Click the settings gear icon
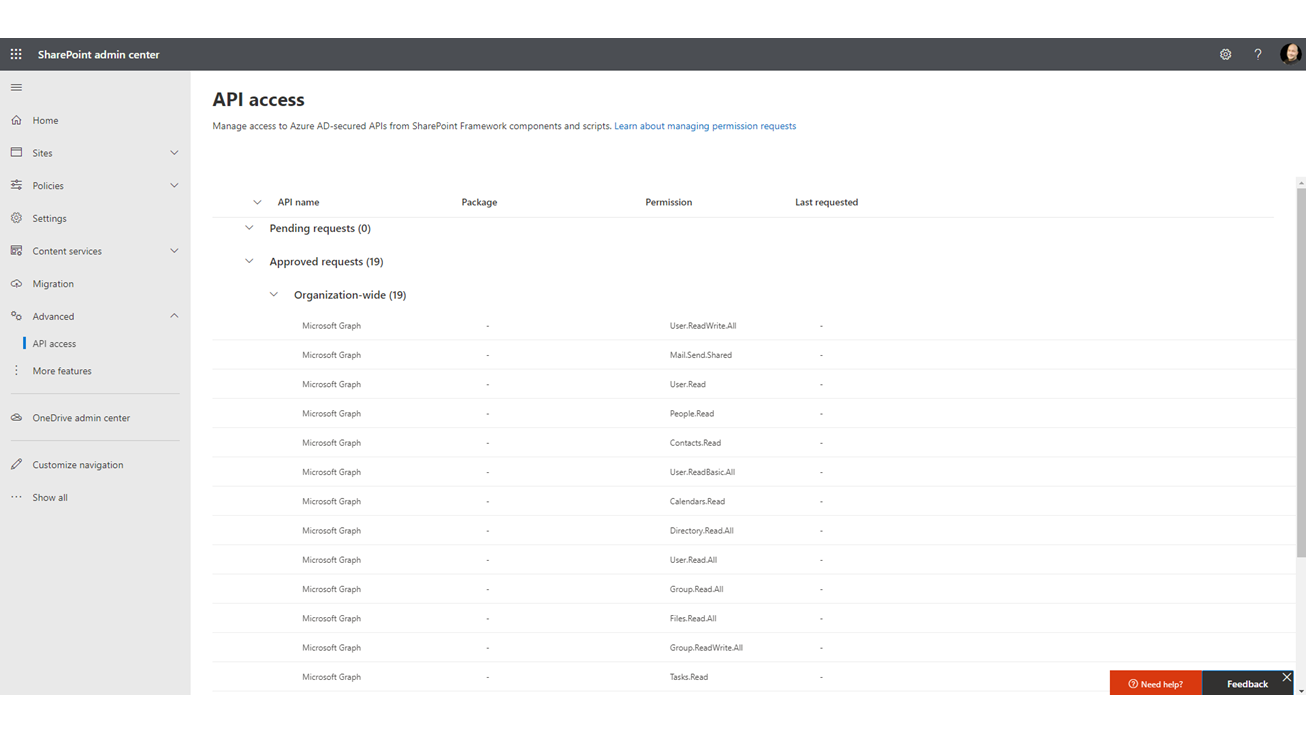 click(1225, 55)
